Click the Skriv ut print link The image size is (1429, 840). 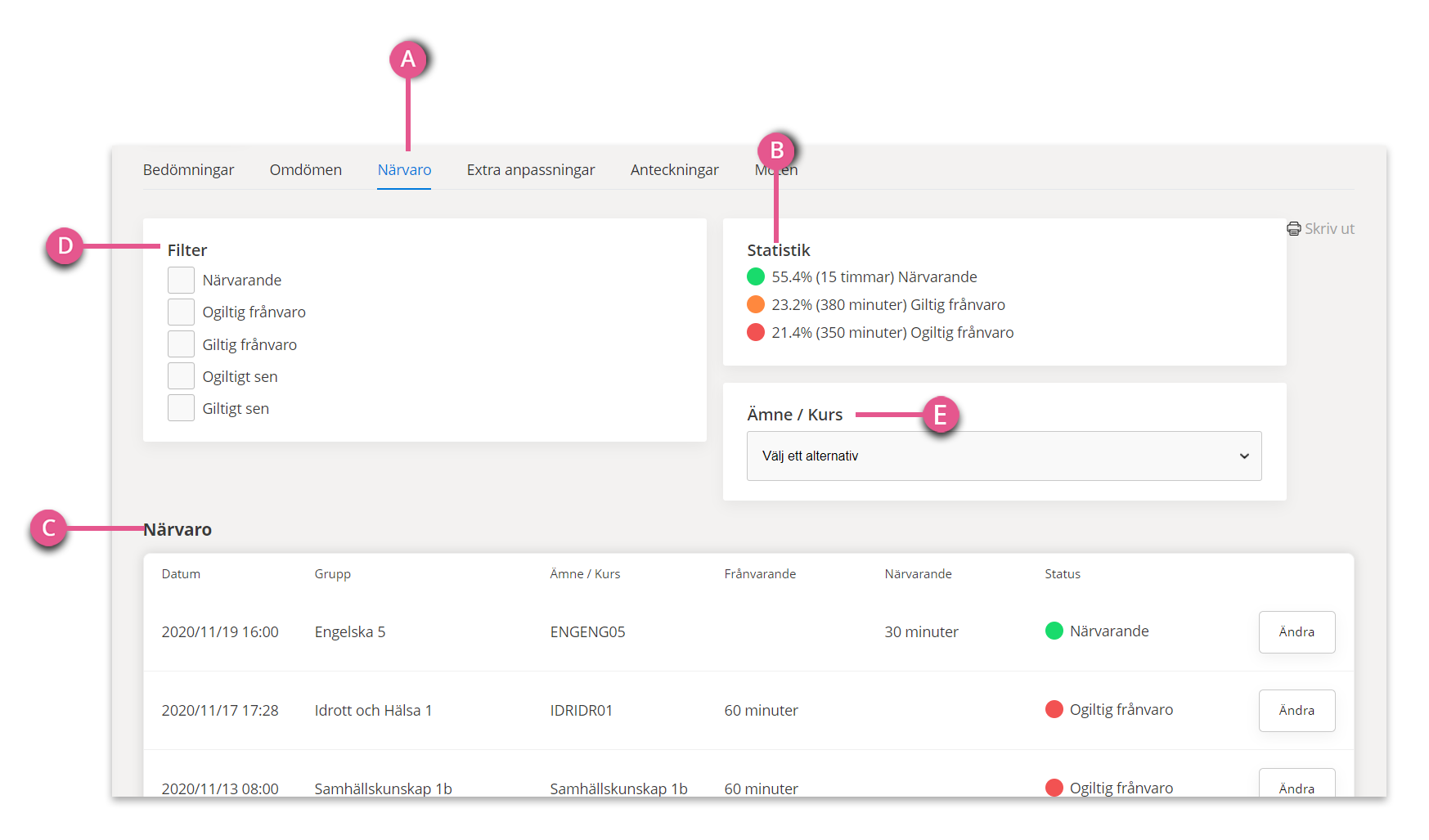(x=1320, y=229)
